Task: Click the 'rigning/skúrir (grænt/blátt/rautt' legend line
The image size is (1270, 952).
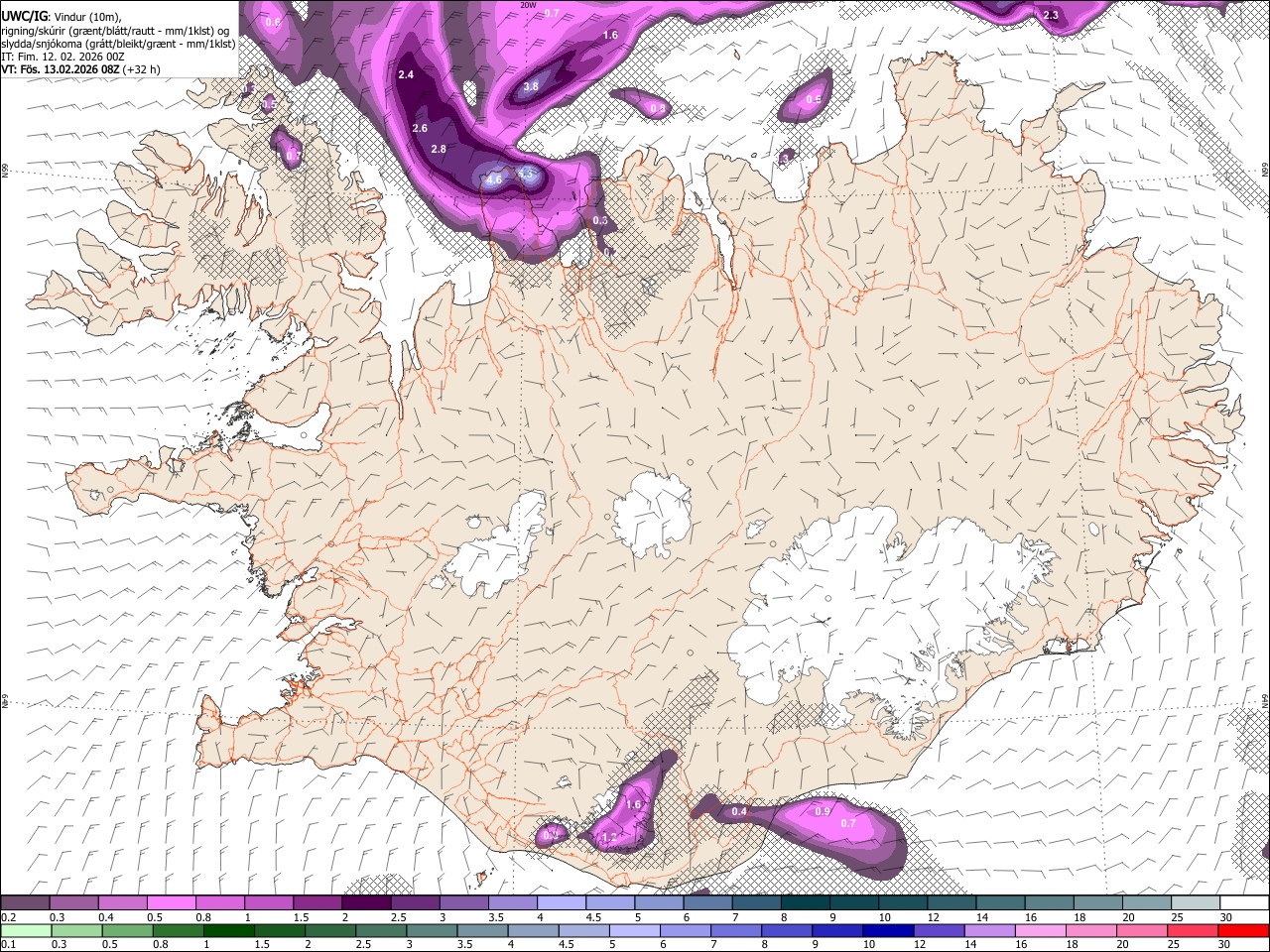Action: 115,31
